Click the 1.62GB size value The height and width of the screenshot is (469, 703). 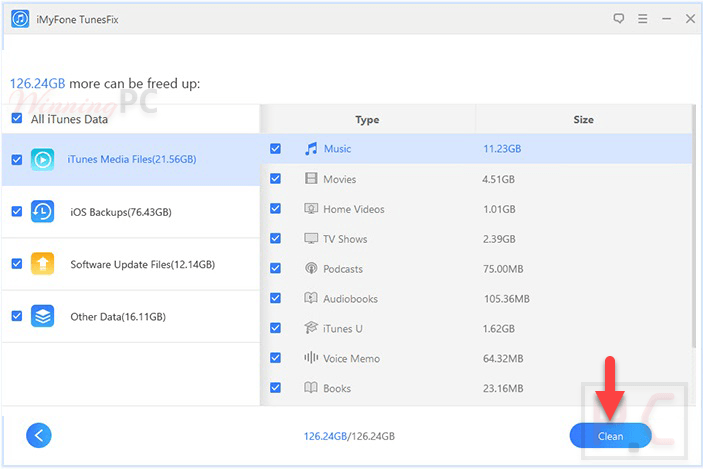tap(499, 329)
